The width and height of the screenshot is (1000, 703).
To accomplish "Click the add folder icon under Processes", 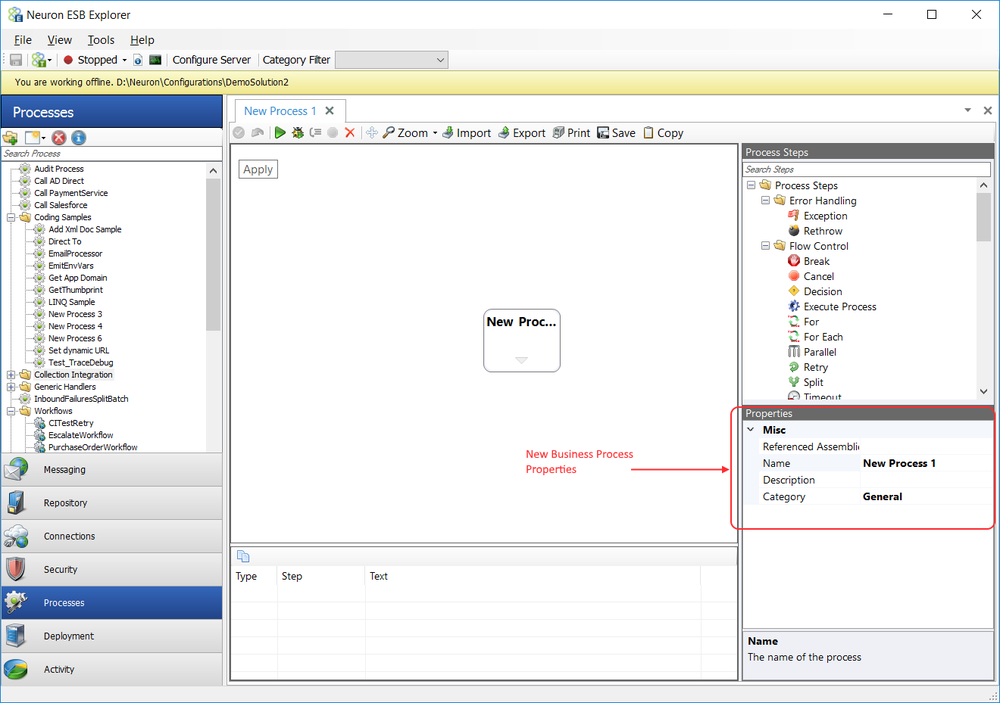I will 10,138.
